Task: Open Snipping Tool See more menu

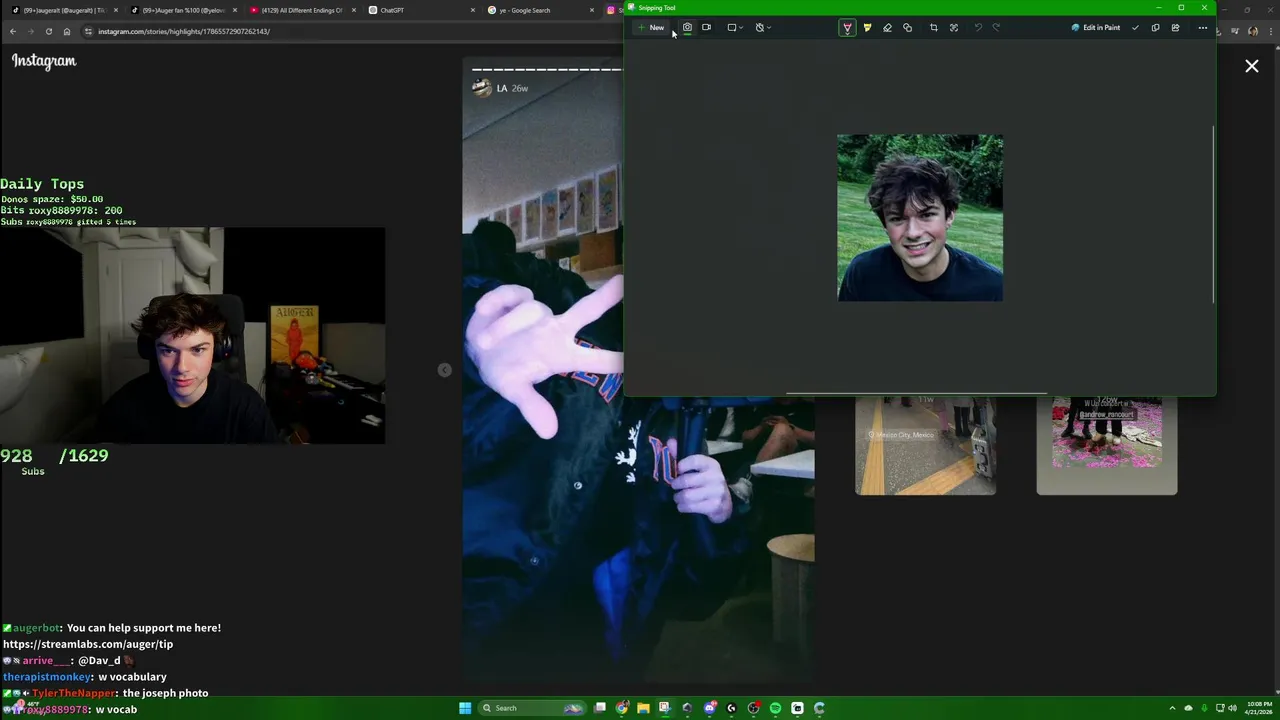Action: click(1203, 28)
